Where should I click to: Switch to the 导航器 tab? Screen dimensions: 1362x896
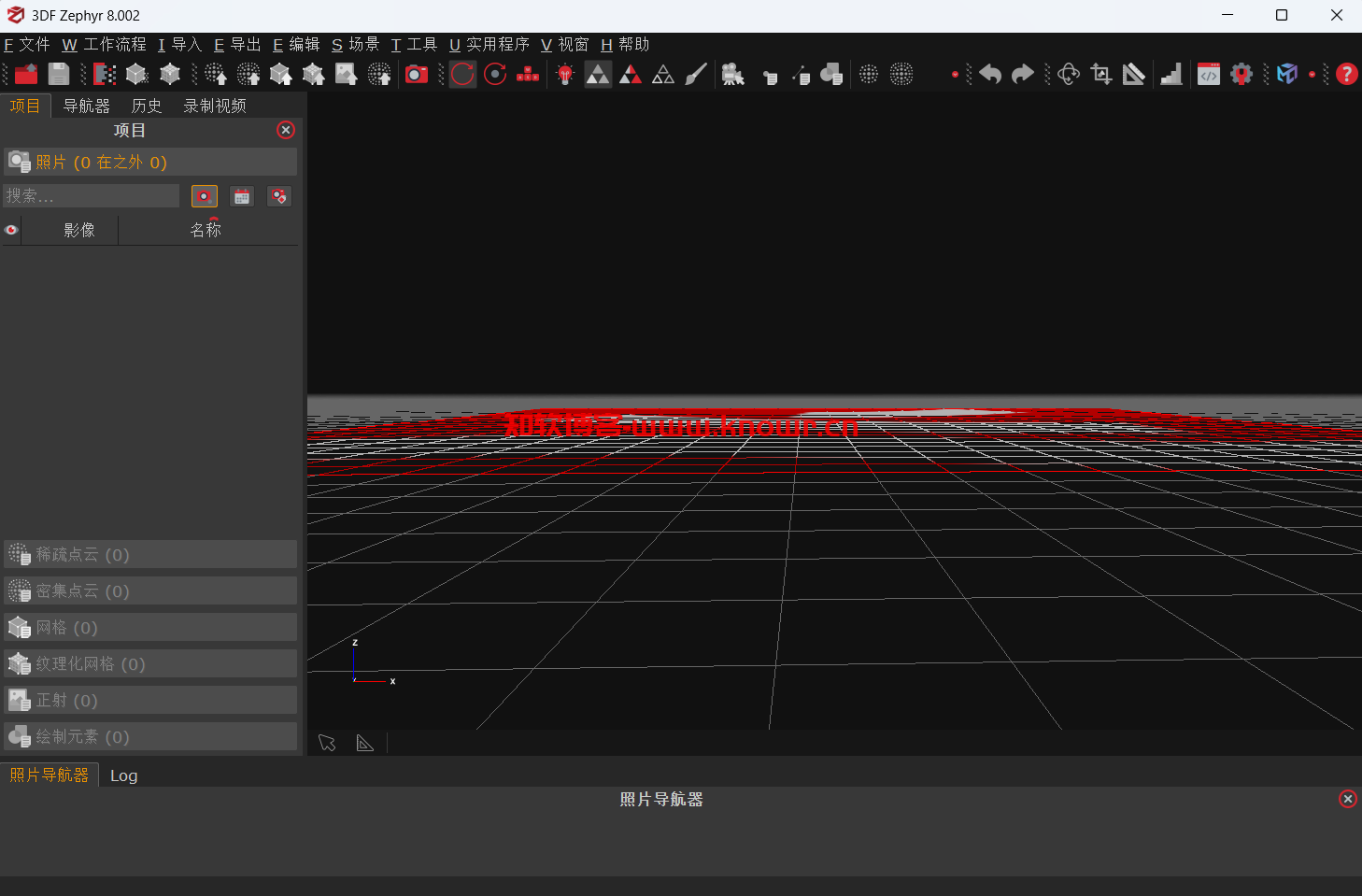(x=86, y=106)
